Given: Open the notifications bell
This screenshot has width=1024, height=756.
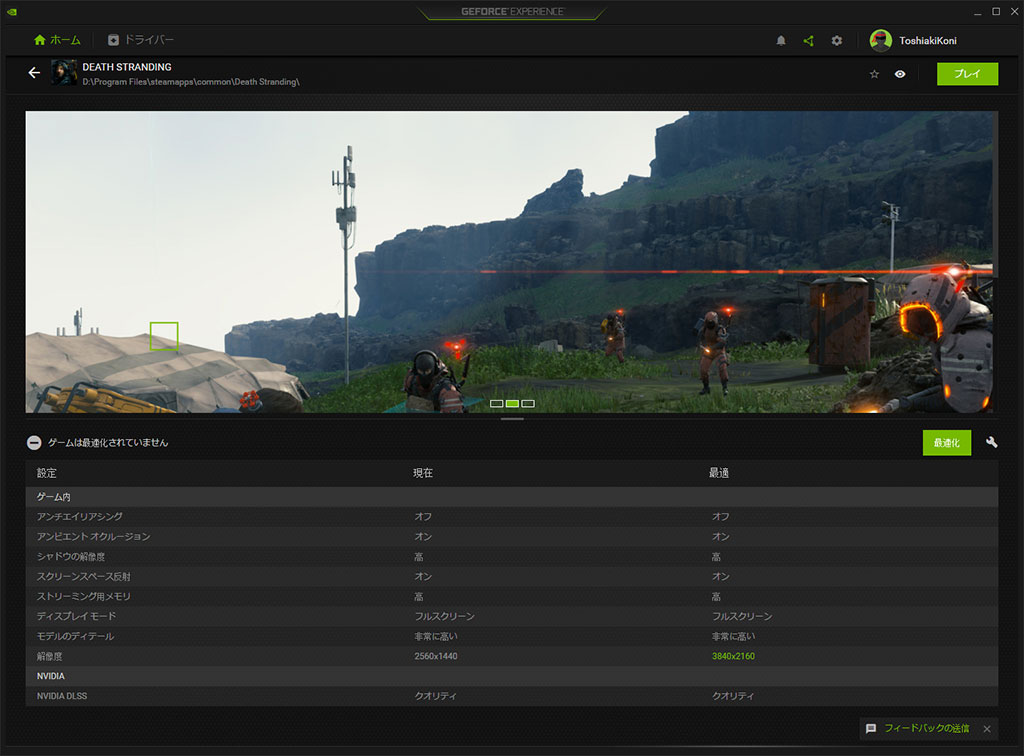Looking at the screenshot, I should pos(781,41).
